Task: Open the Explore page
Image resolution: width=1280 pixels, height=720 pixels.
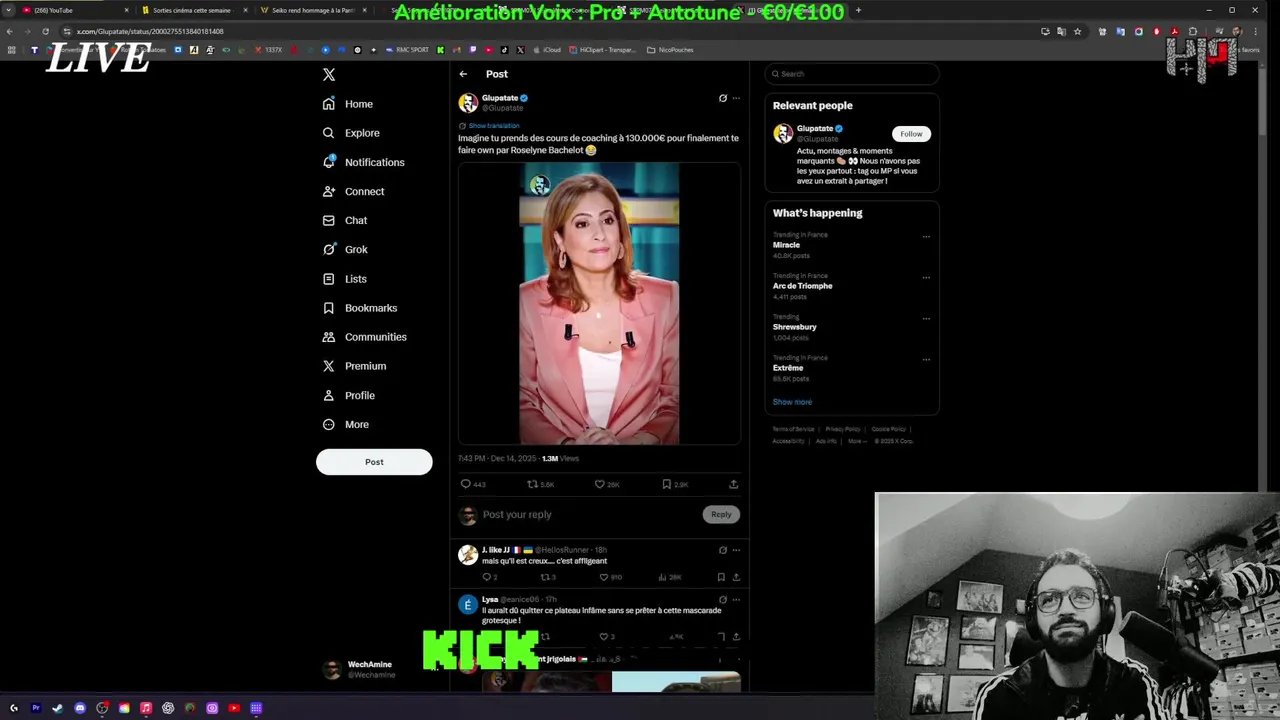Action: [351, 133]
